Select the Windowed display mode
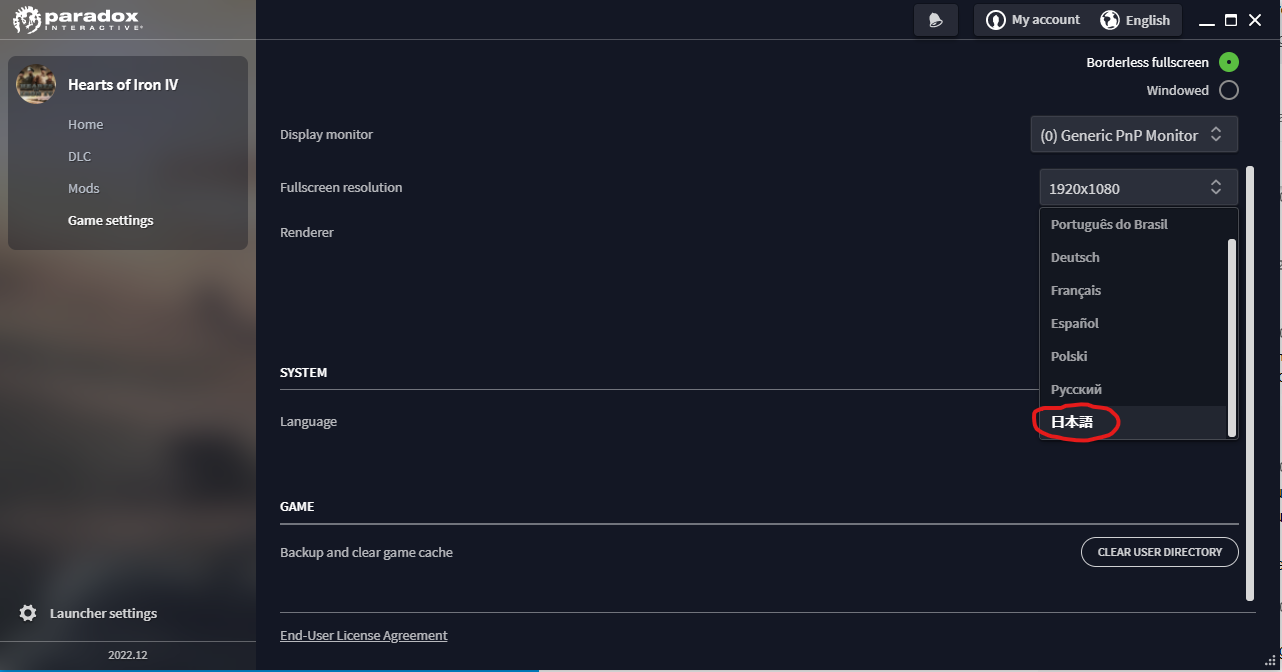 coord(1229,90)
